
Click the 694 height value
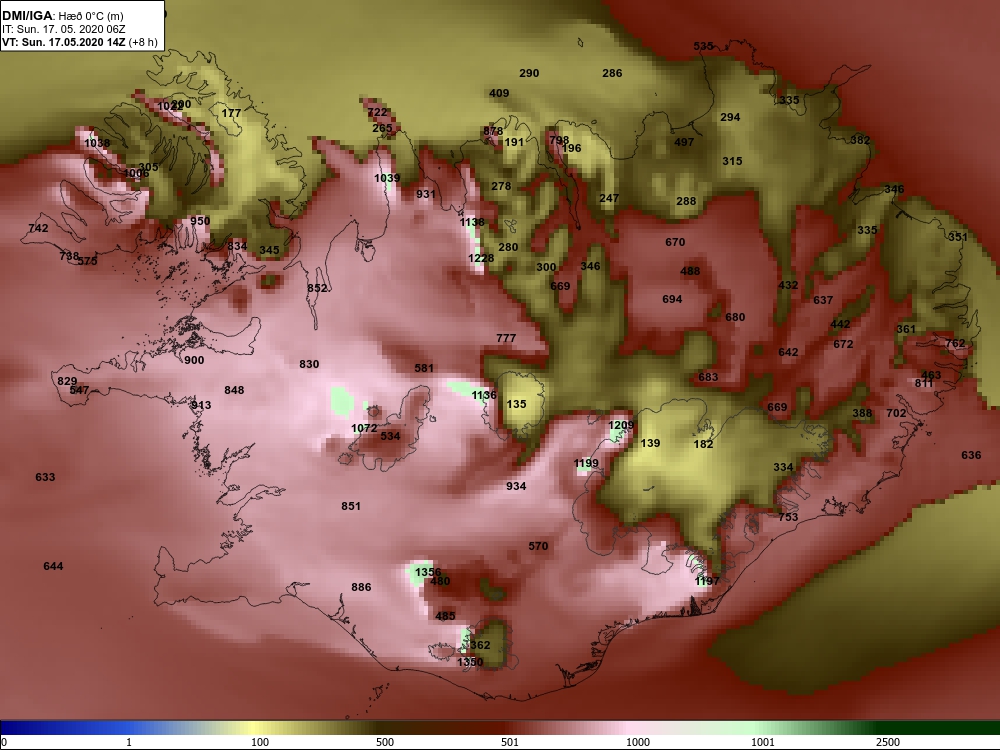coord(672,298)
